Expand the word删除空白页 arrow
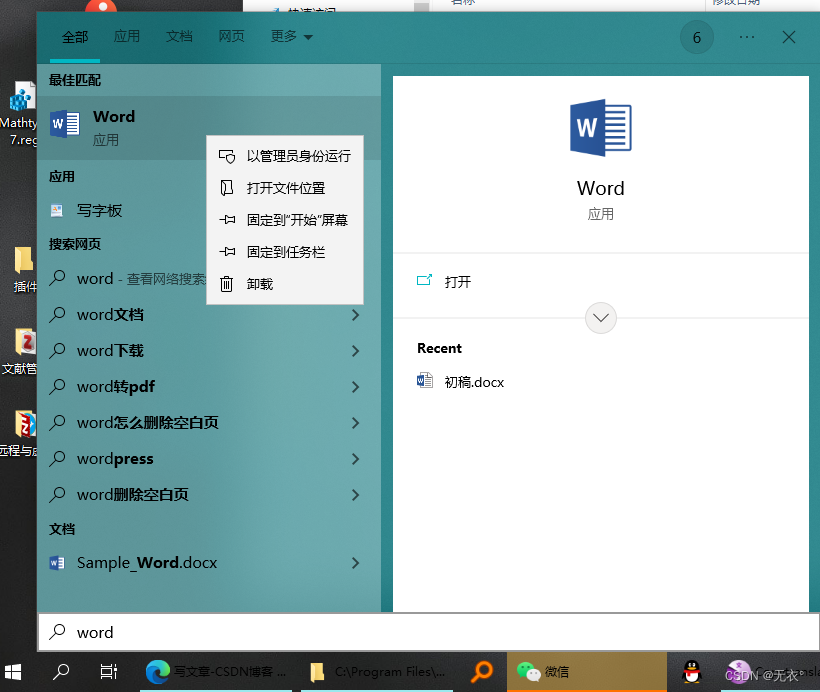 tap(356, 495)
